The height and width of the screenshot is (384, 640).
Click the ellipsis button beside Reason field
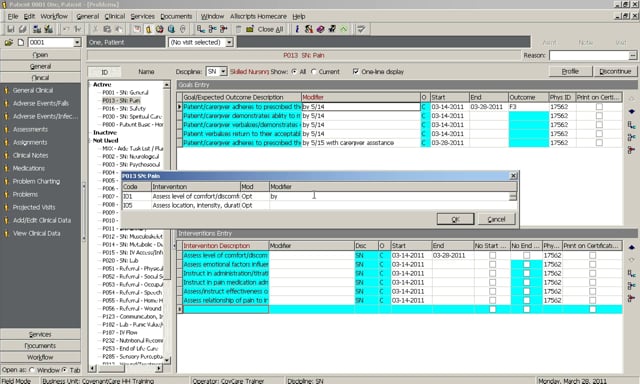click(x=633, y=55)
